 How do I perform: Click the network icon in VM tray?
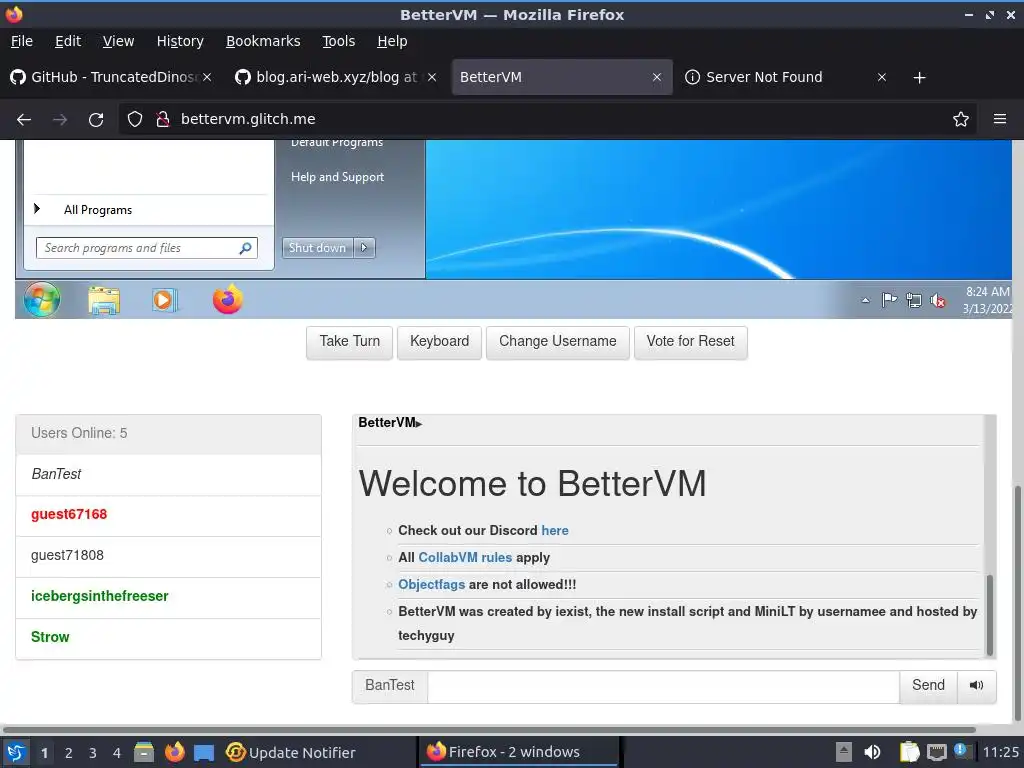[x=914, y=300]
